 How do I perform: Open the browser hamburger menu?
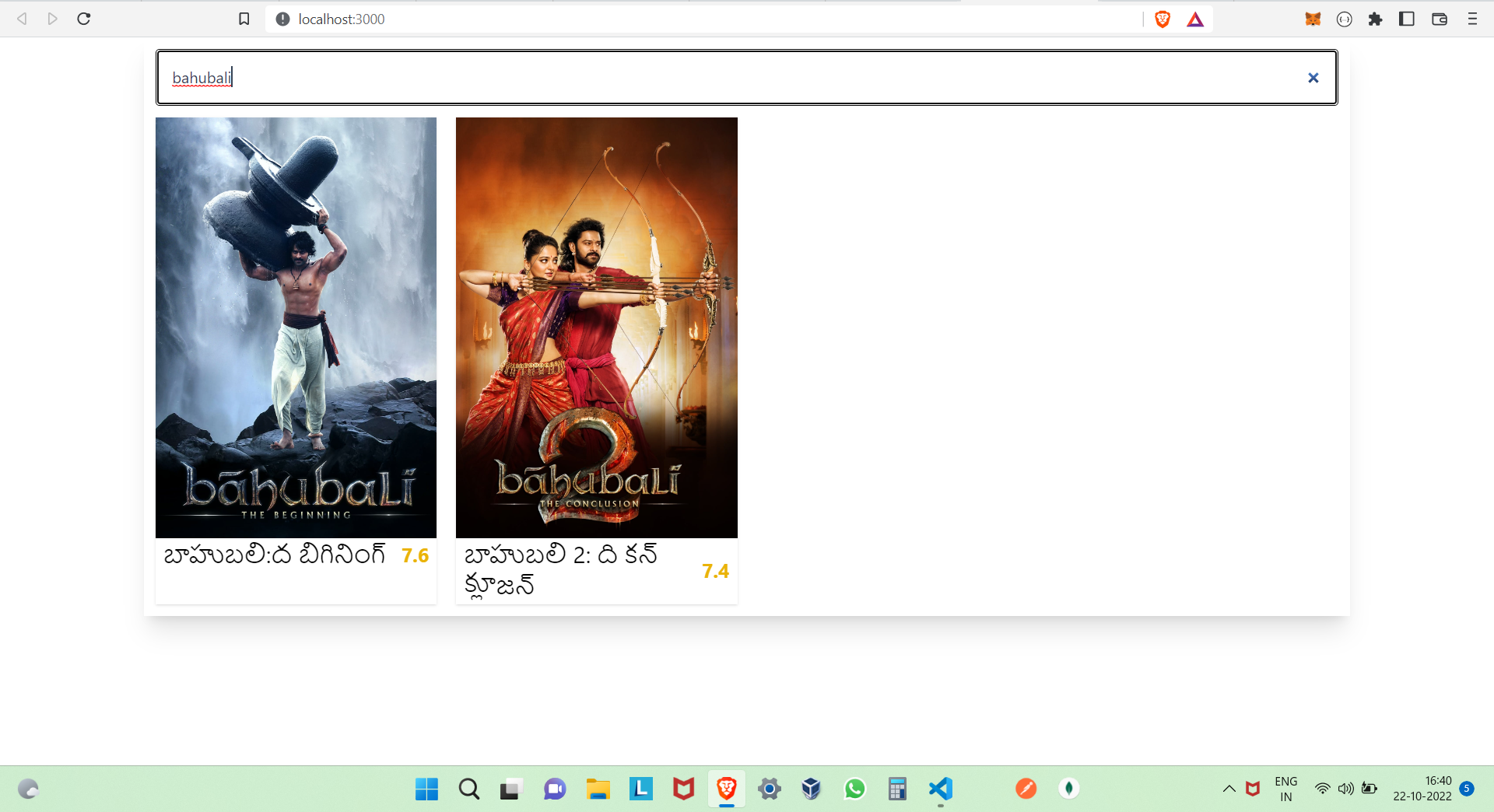point(1472,19)
